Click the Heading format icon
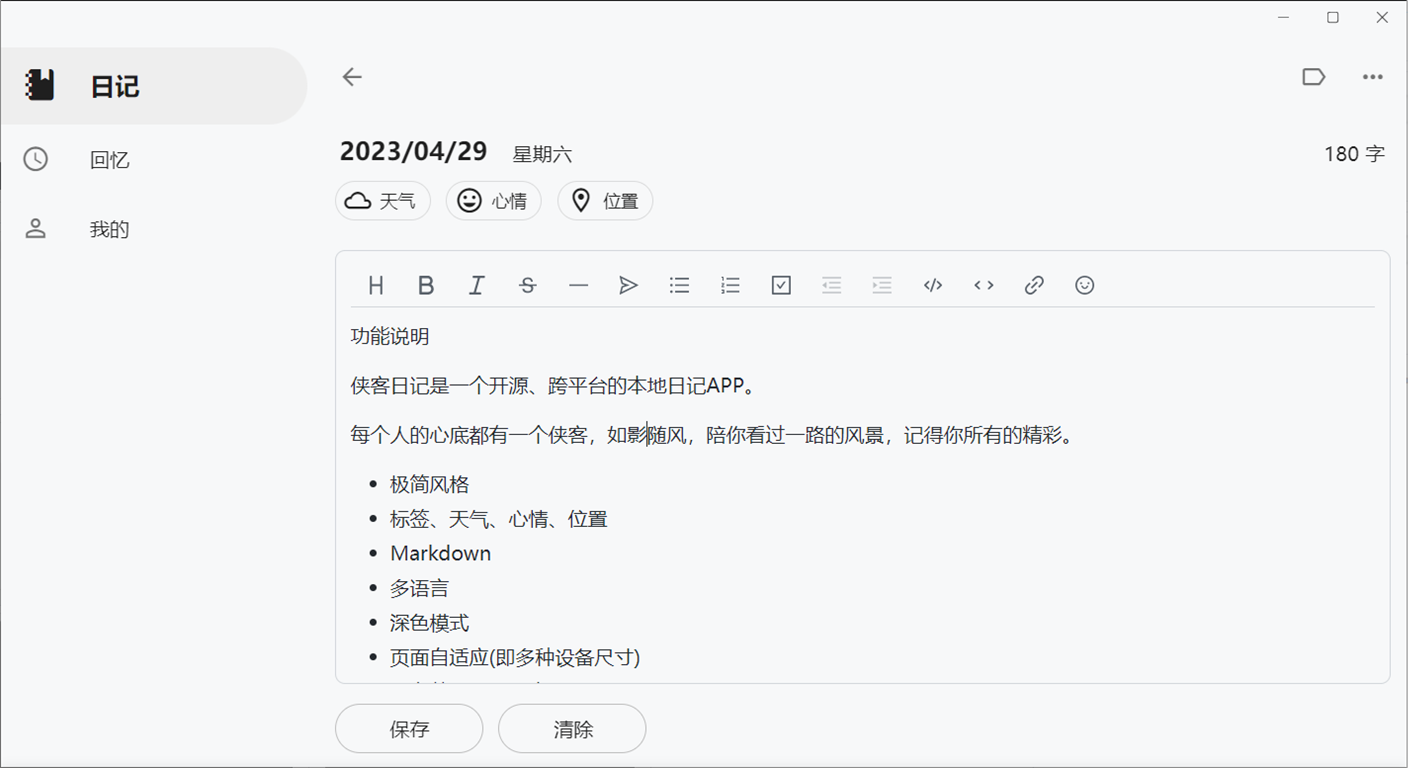The width and height of the screenshot is (1408, 768). coord(376,285)
